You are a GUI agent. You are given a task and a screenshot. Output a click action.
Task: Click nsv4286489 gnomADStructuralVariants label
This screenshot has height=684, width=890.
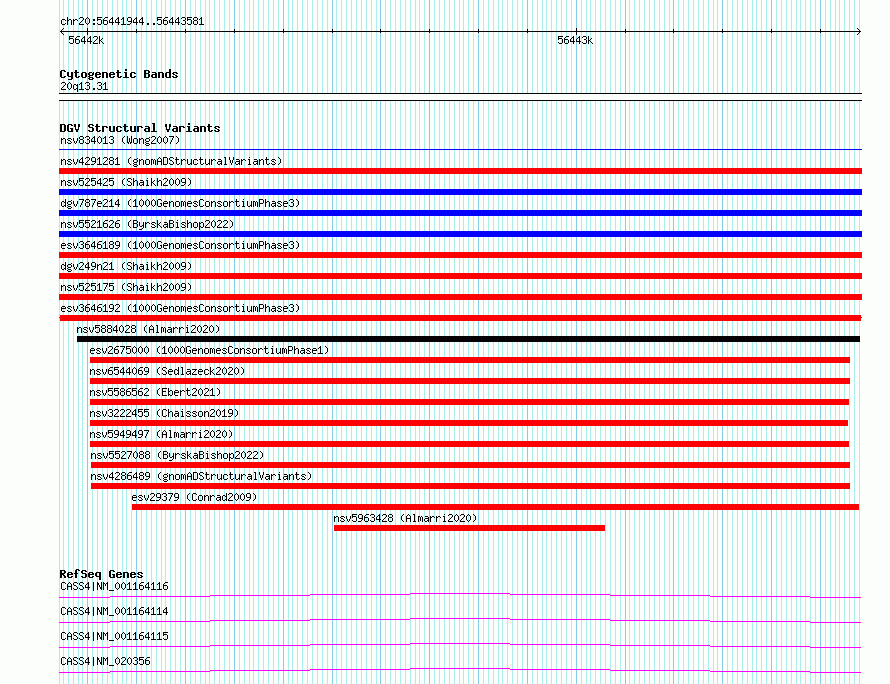[201, 476]
